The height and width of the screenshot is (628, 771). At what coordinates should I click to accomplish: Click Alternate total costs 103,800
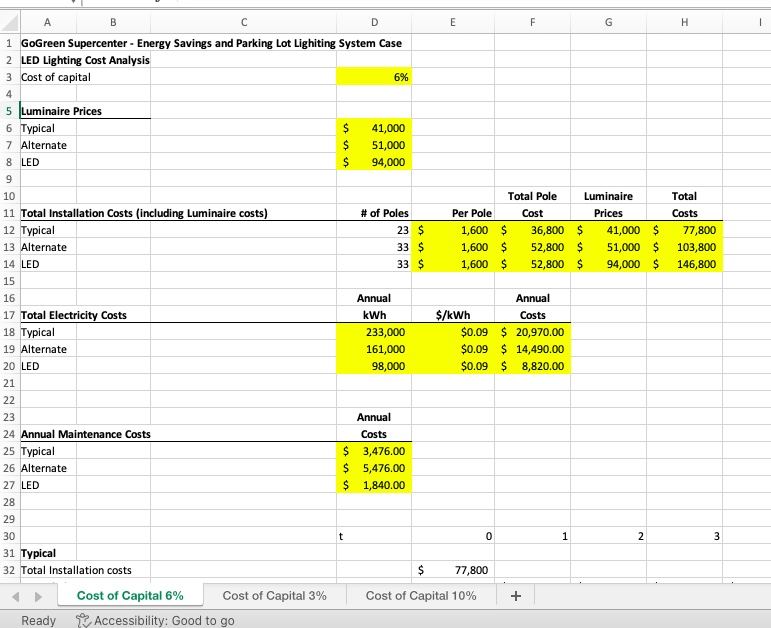click(x=684, y=247)
